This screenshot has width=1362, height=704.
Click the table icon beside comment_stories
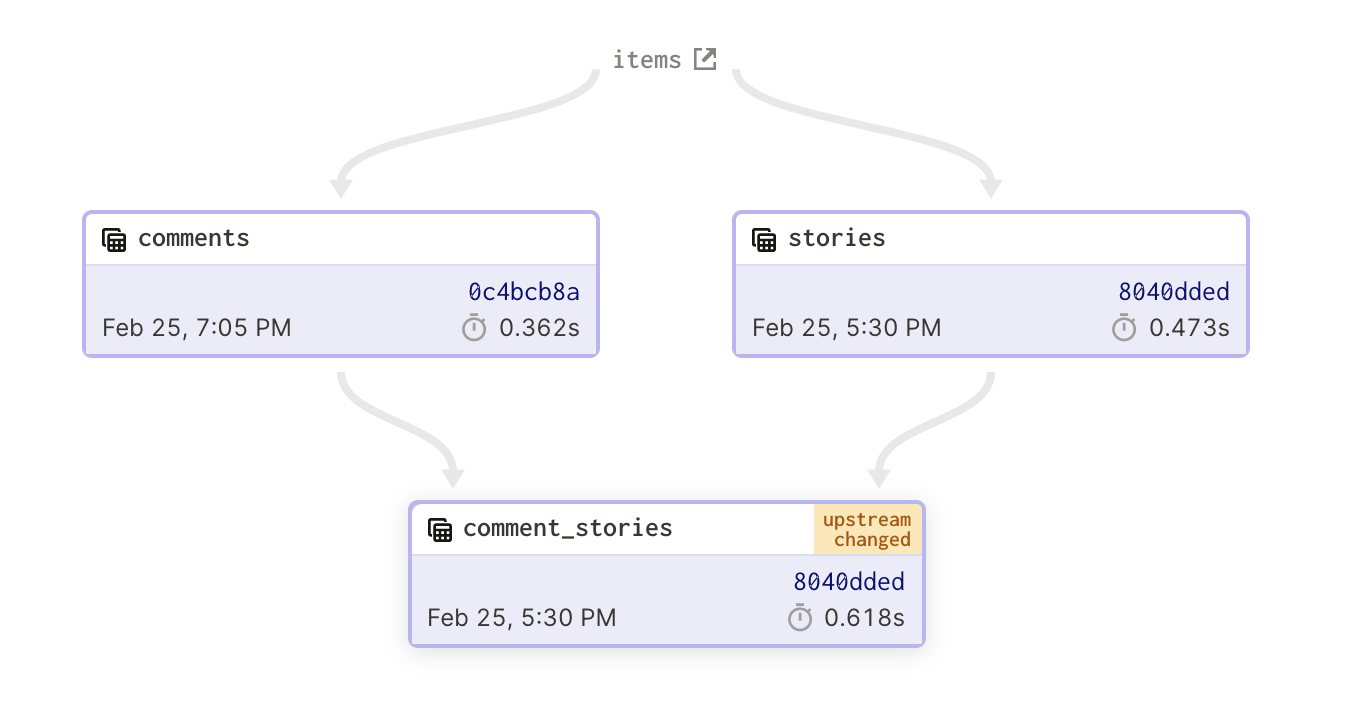(439, 529)
